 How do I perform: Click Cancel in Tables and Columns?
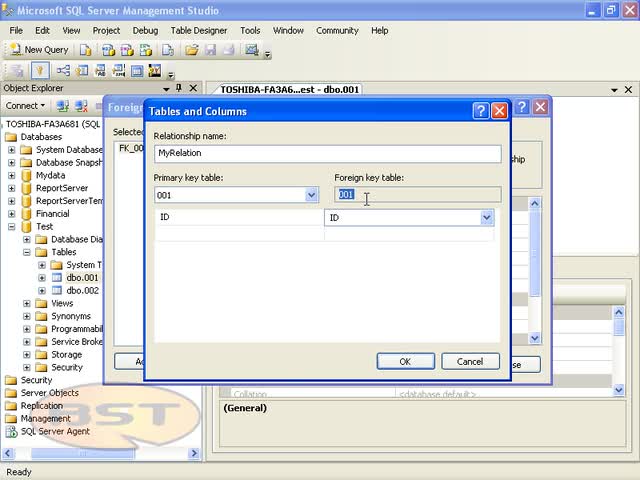tap(470, 362)
